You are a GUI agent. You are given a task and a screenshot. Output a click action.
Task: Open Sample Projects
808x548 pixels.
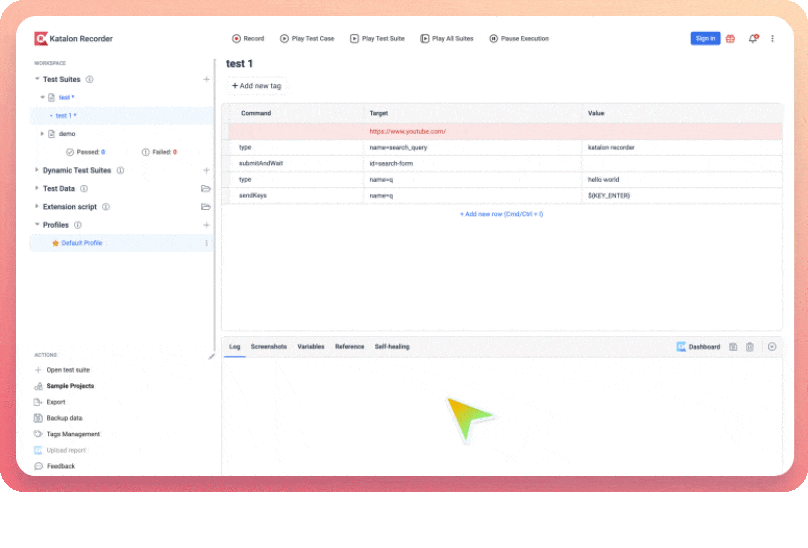click(x=64, y=386)
